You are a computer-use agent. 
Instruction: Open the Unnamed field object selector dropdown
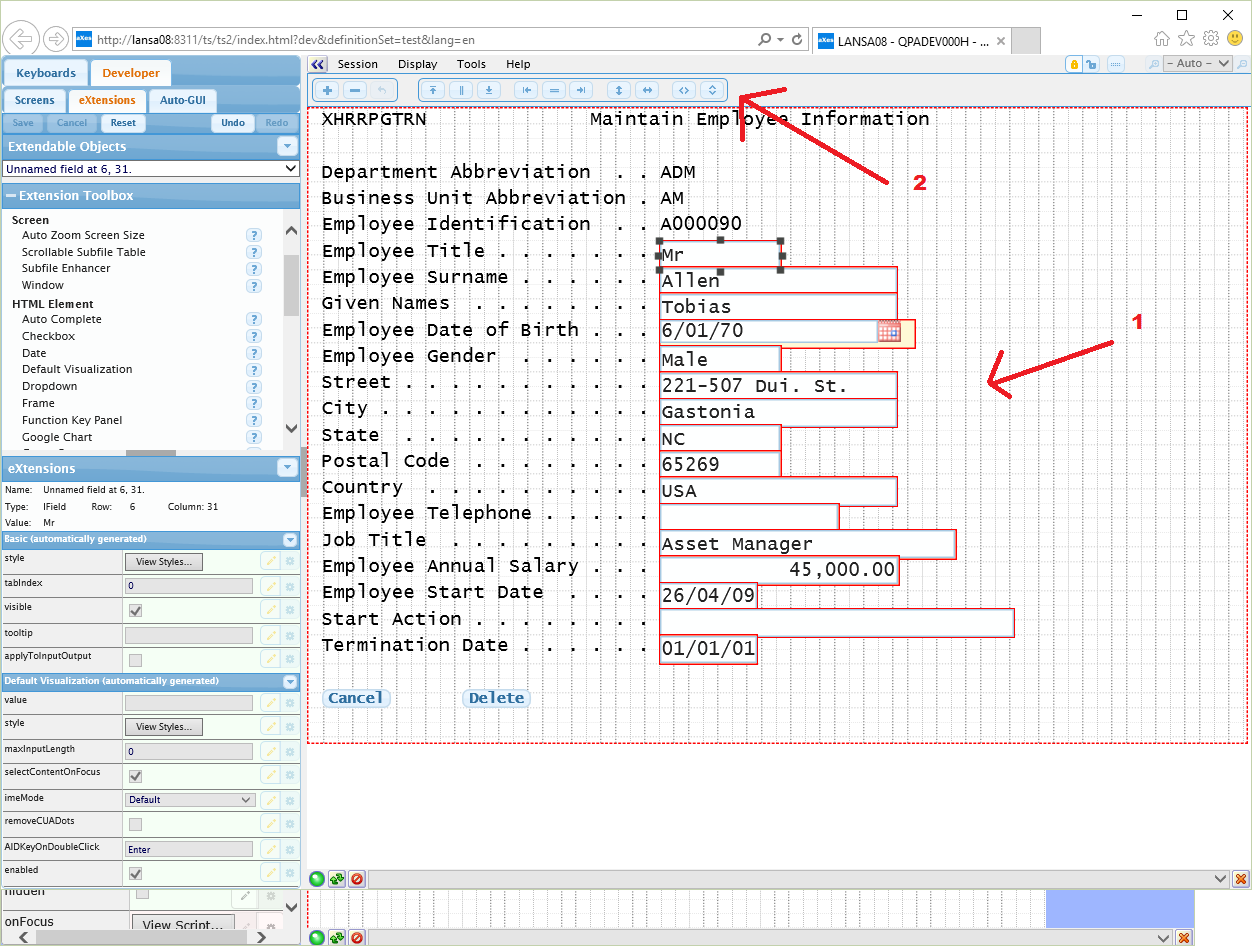(151, 170)
